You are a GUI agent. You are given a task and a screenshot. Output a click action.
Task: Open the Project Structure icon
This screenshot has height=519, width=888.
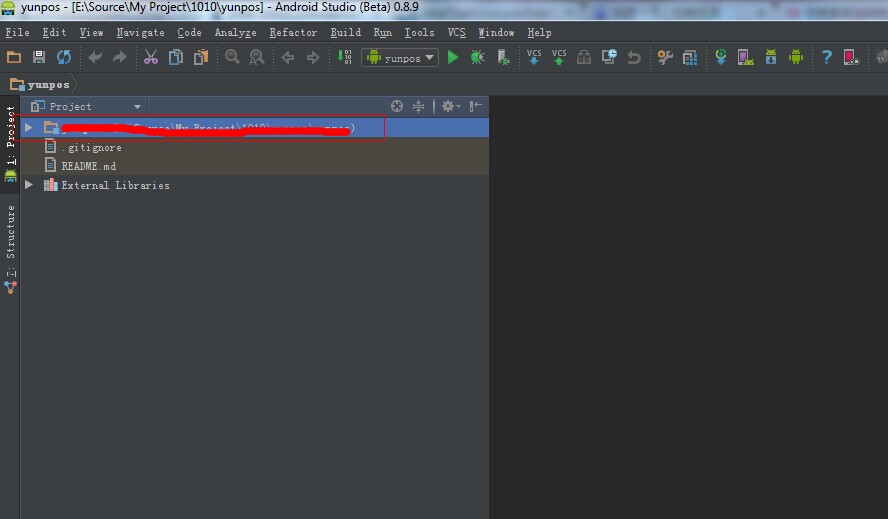(690, 57)
